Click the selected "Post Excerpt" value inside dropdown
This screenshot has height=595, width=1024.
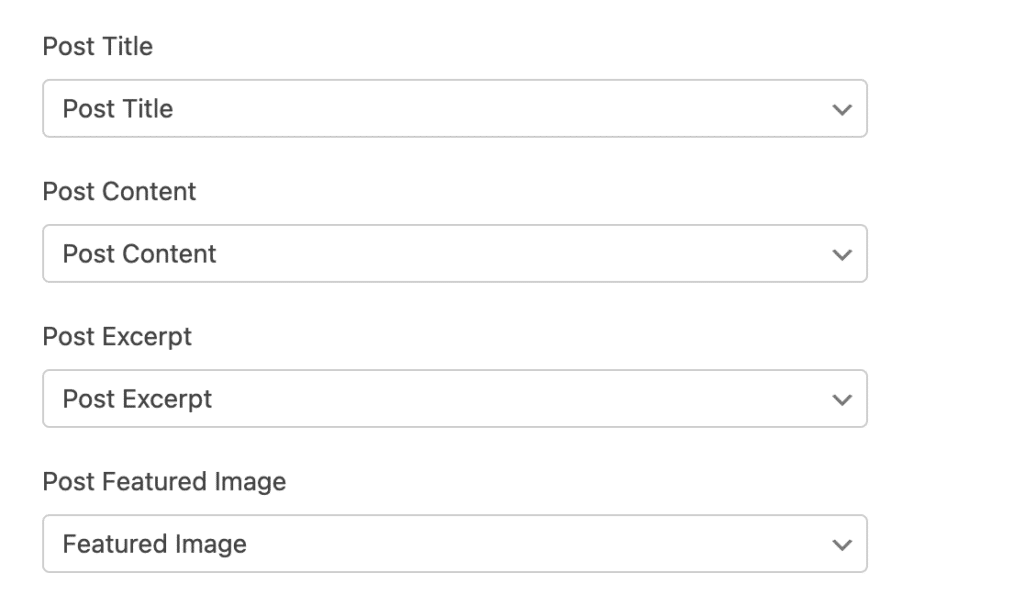pyautogui.click(x=137, y=399)
